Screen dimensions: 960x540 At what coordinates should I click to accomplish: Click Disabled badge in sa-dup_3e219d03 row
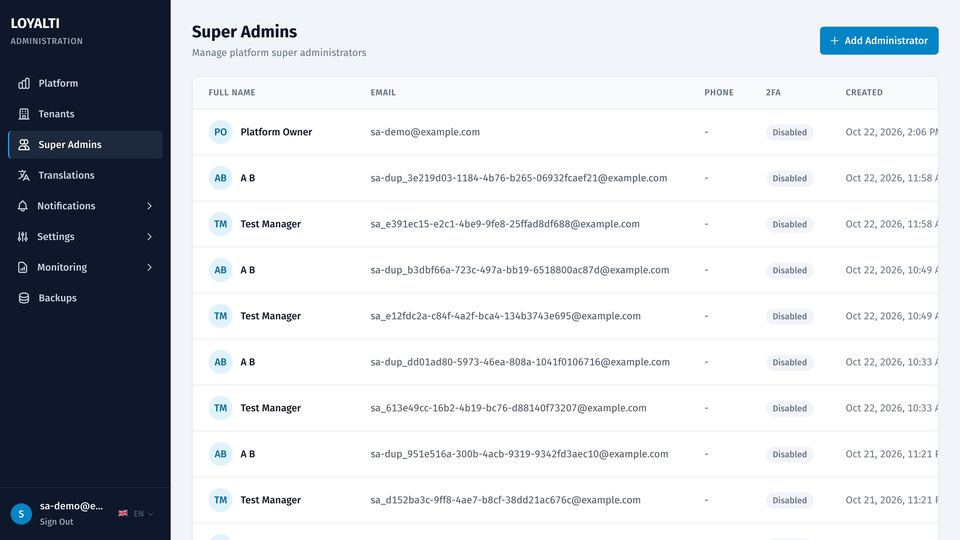click(x=789, y=178)
